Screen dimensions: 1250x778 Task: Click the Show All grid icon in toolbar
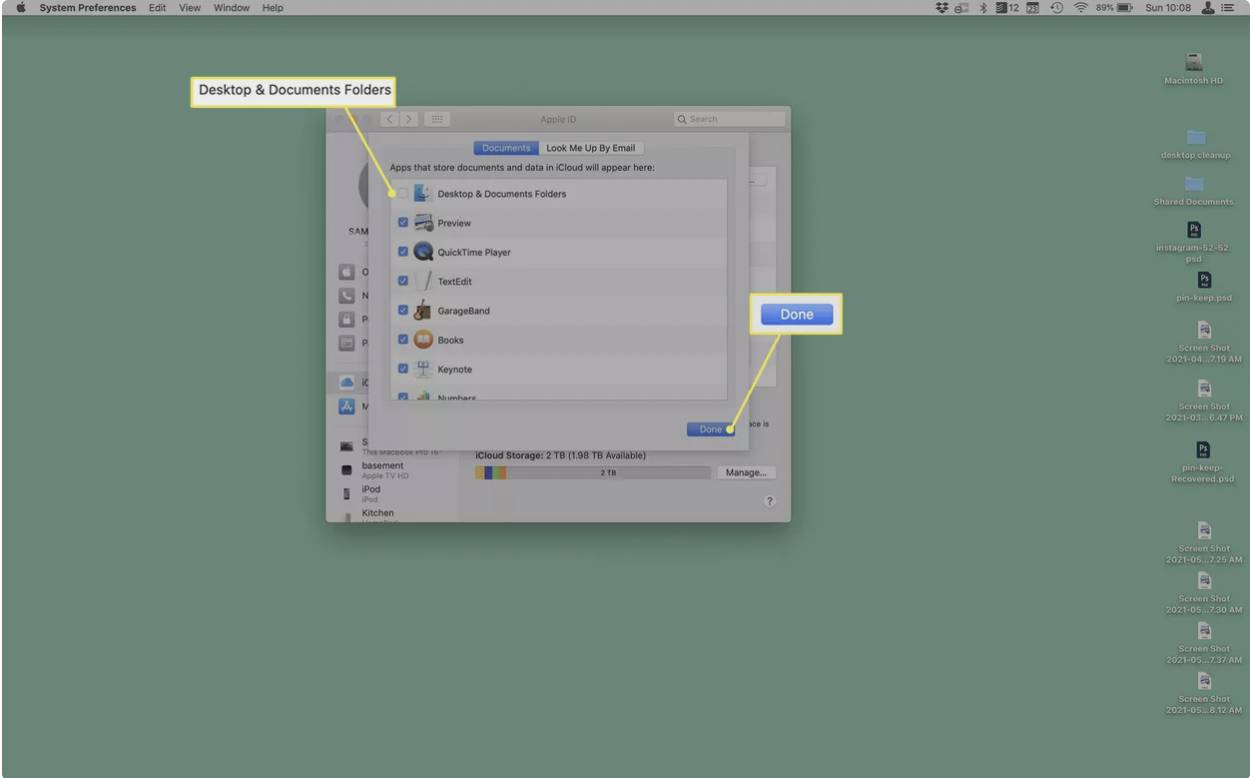[x=436, y=118]
